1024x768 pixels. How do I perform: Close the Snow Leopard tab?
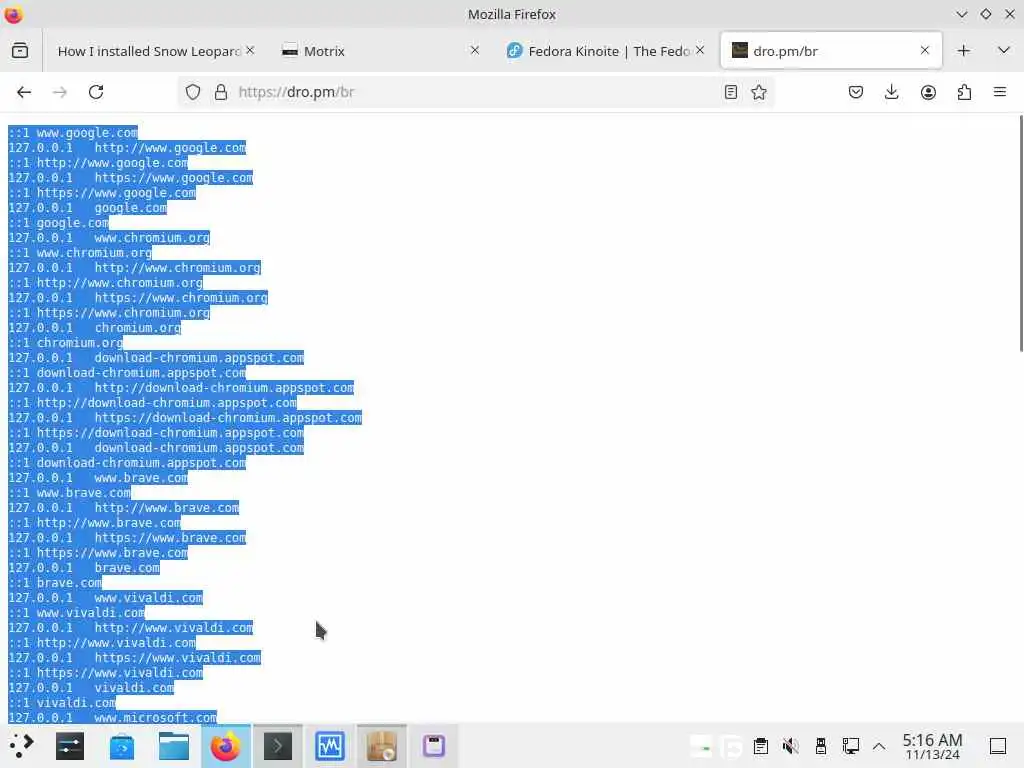tap(250, 50)
